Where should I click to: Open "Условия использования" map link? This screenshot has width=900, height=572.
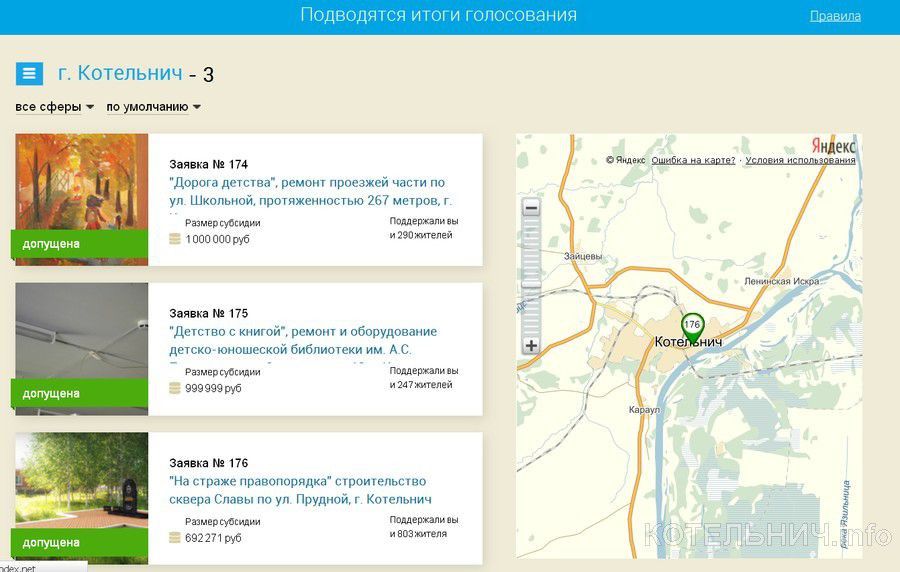(800, 160)
